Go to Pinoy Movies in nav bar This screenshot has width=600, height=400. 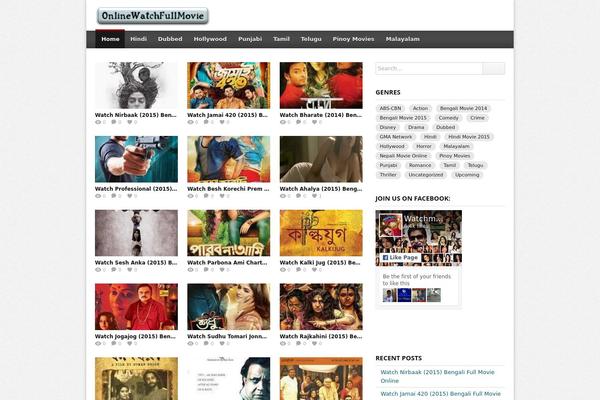(353, 39)
